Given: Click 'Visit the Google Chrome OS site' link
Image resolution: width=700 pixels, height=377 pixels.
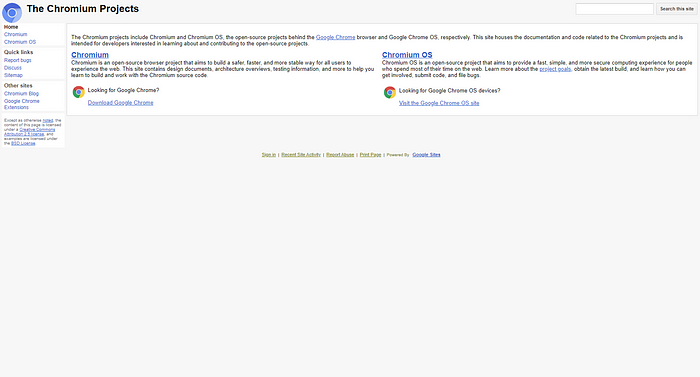Looking at the screenshot, I should click(439, 103).
